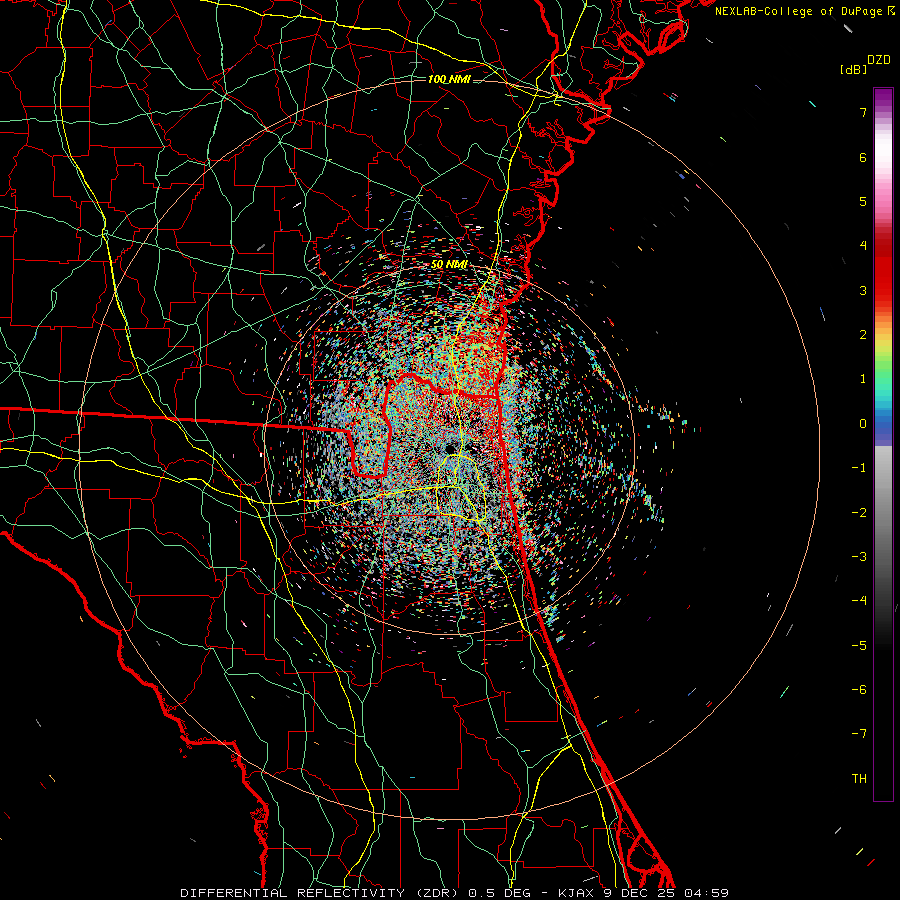Viewport: 900px width, 900px height.
Task: Click the 2 value on the color scale
Action: coord(863,335)
